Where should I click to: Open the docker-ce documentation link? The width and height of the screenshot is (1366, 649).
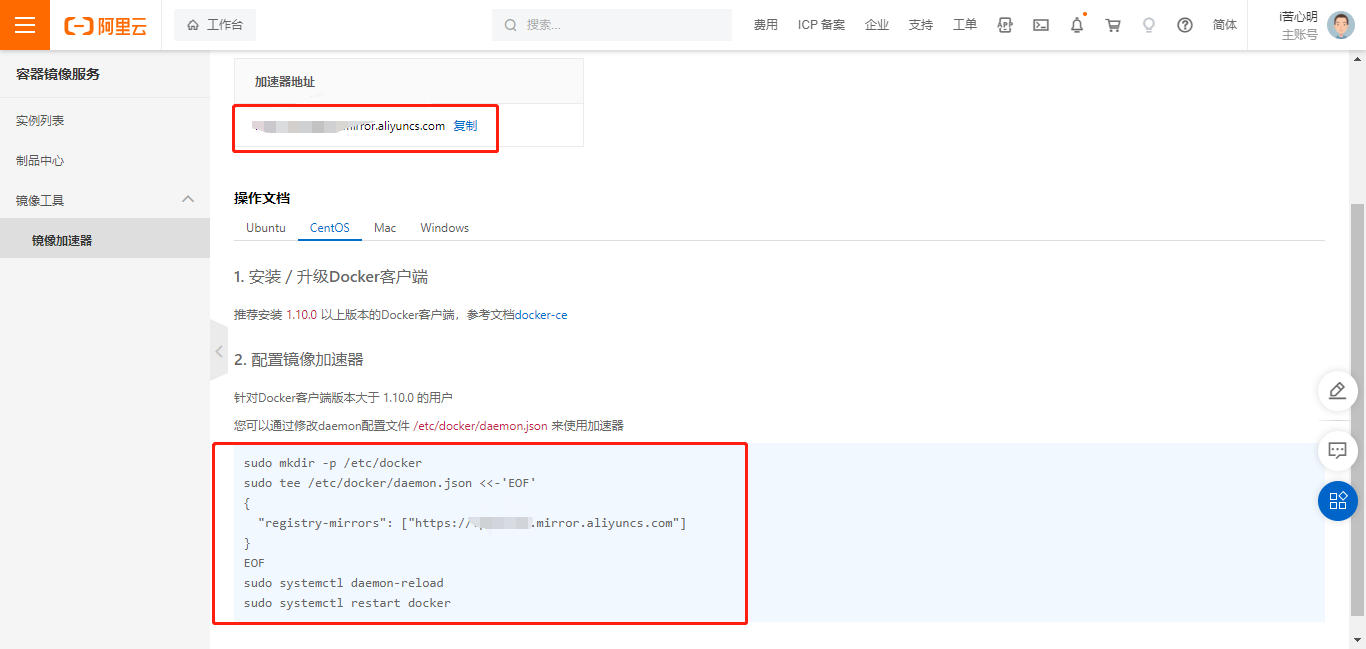pyautogui.click(x=541, y=314)
